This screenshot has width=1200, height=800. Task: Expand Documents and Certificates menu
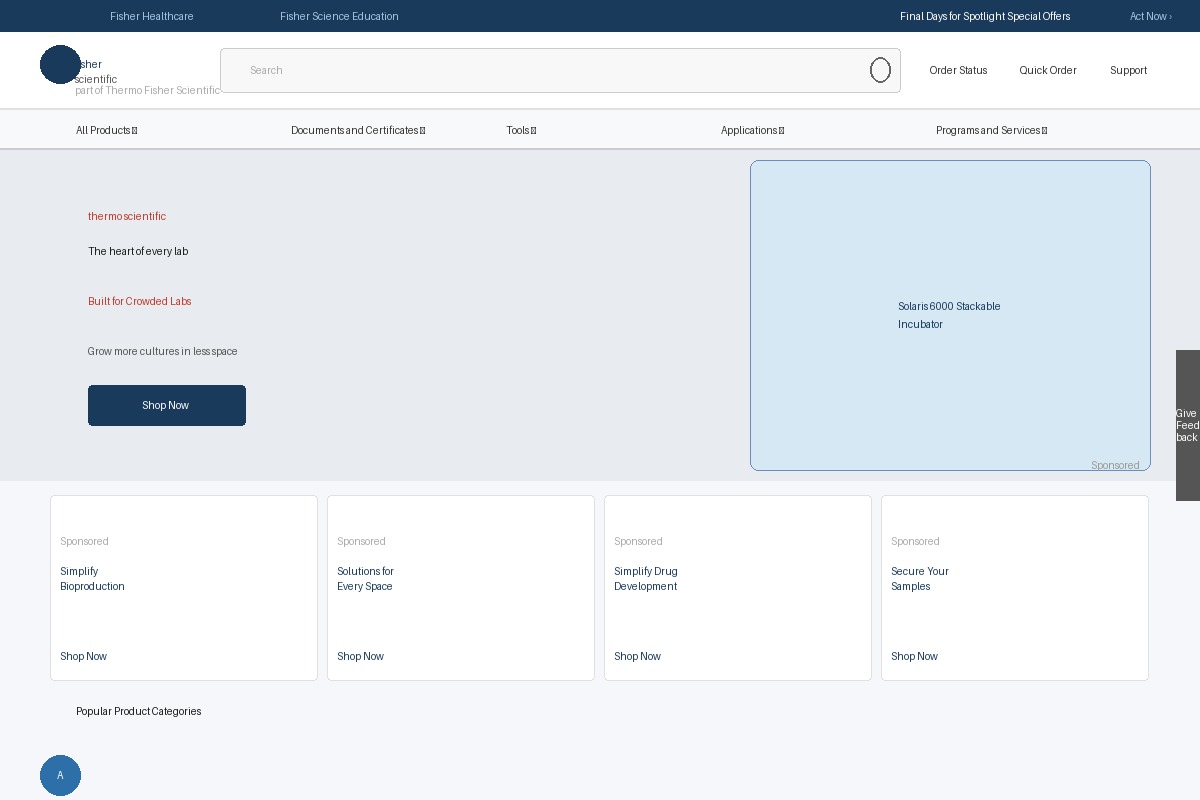pyautogui.click(x=358, y=130)
